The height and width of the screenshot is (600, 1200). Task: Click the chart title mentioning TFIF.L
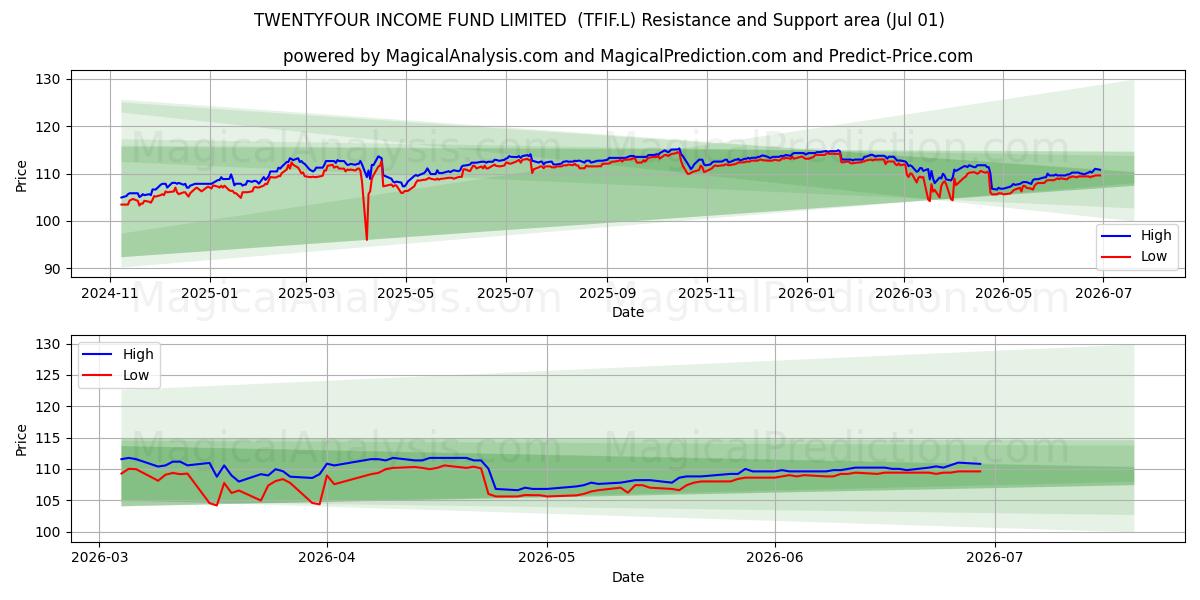(599, 20)
